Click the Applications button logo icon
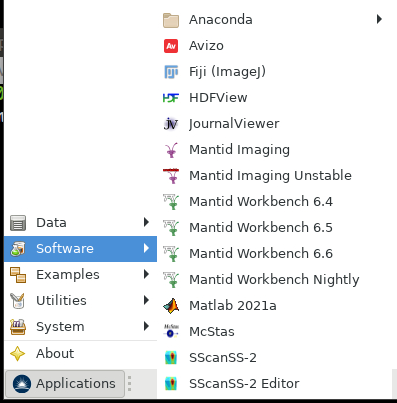The height and width of the screenshot is (403, 397). 22,384
